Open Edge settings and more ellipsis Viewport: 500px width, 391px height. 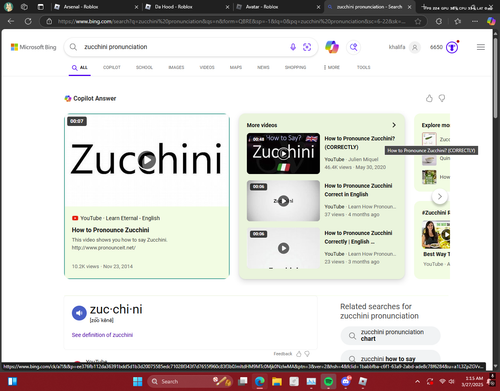pos(475,21)
